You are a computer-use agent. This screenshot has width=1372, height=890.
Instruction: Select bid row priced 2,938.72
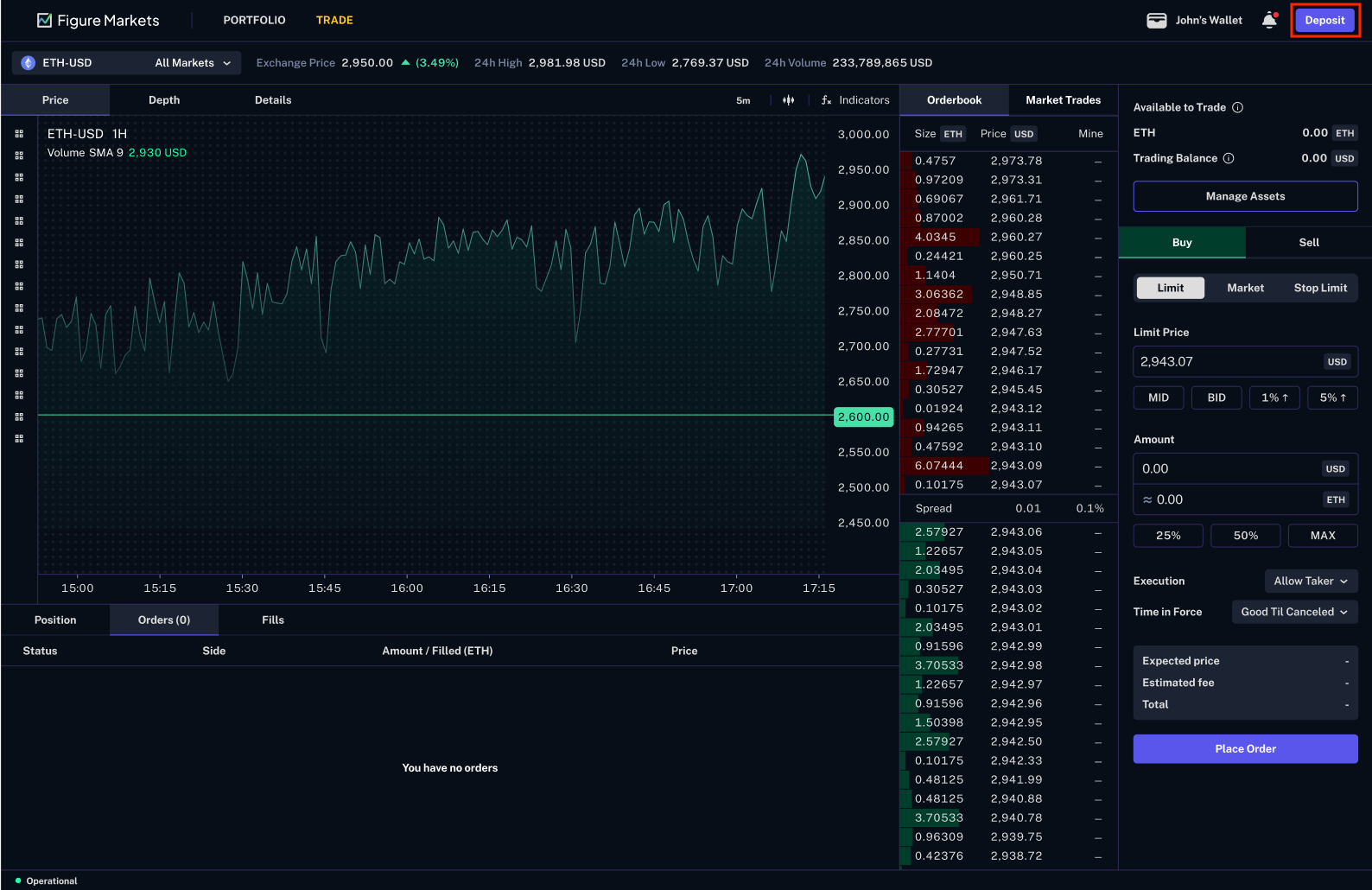[1008, 856]
